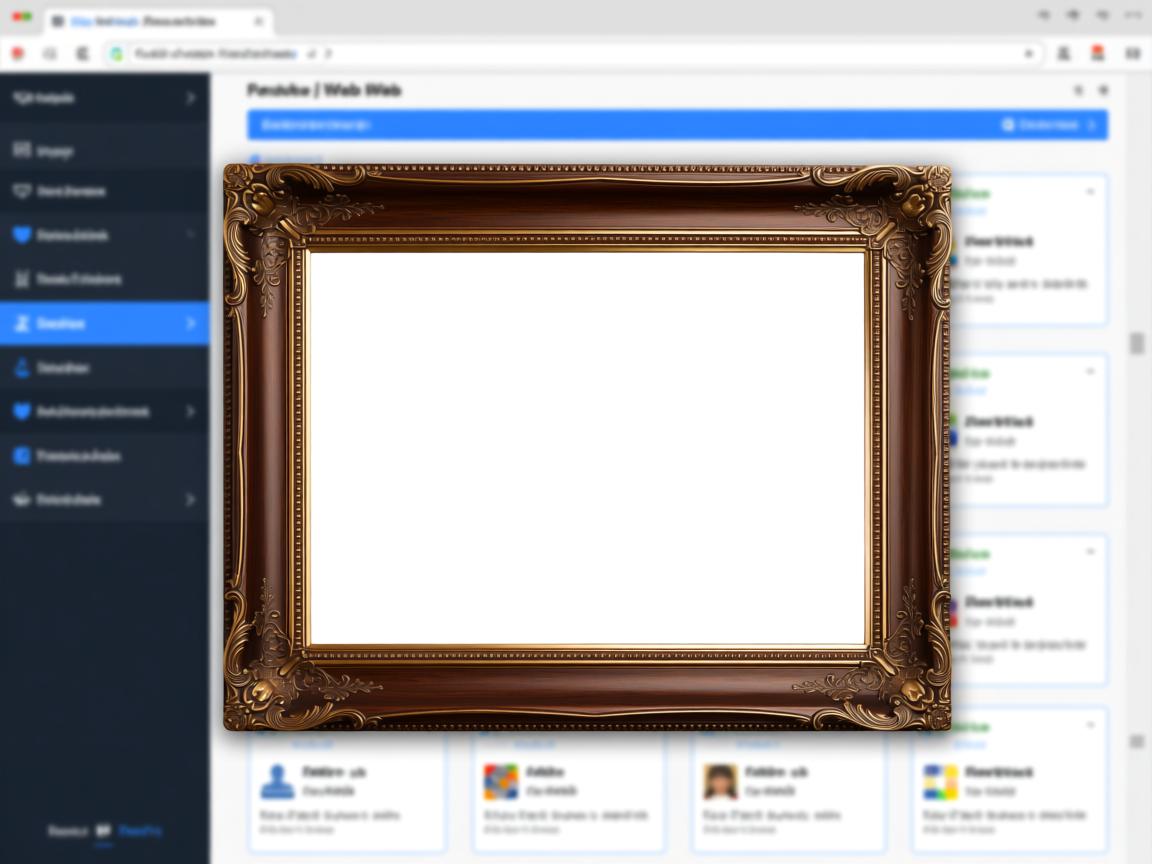Click the page breadcrumb heading title
1152x864 pixels.
point(324,90)
